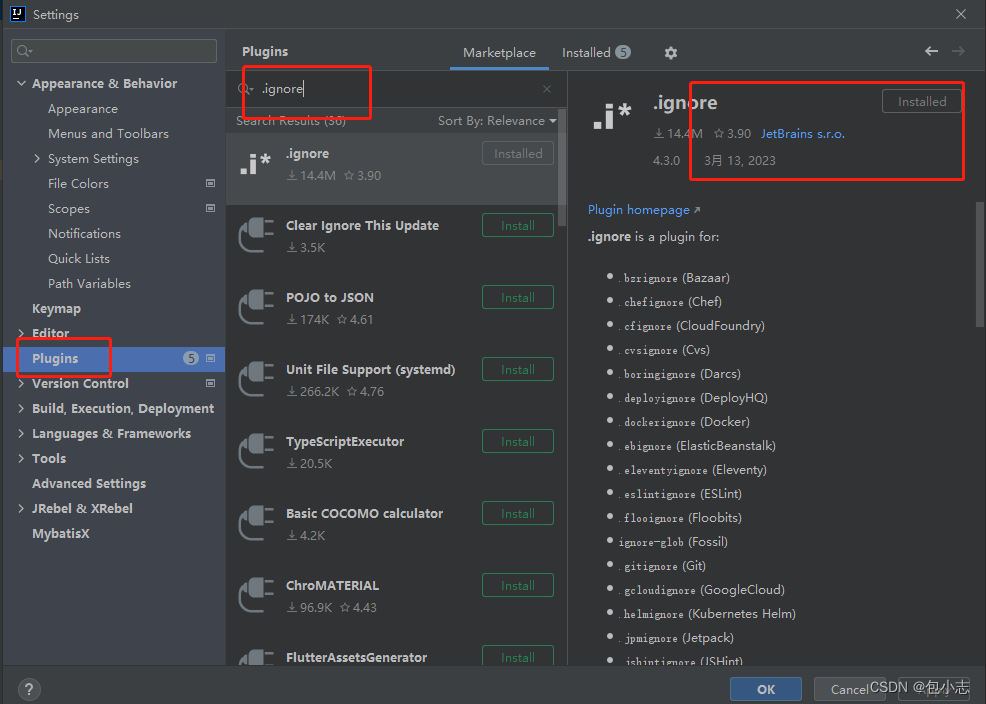Open Menus and Toolbars settings

pos(108,134)
